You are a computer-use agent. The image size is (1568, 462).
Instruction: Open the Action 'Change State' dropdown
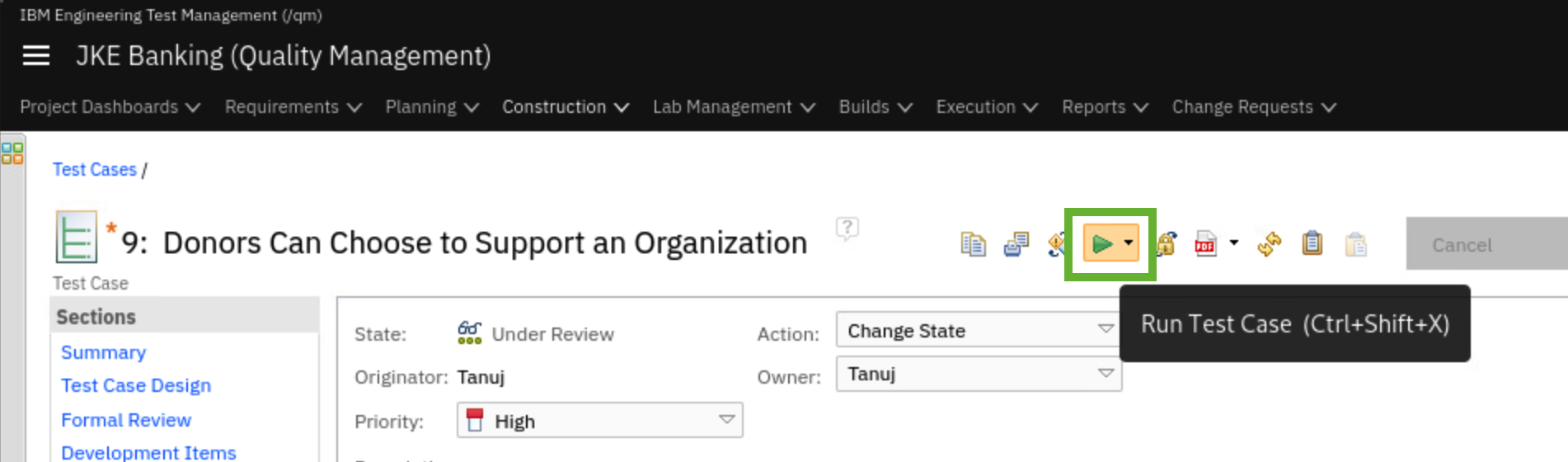tap(978, 331)
